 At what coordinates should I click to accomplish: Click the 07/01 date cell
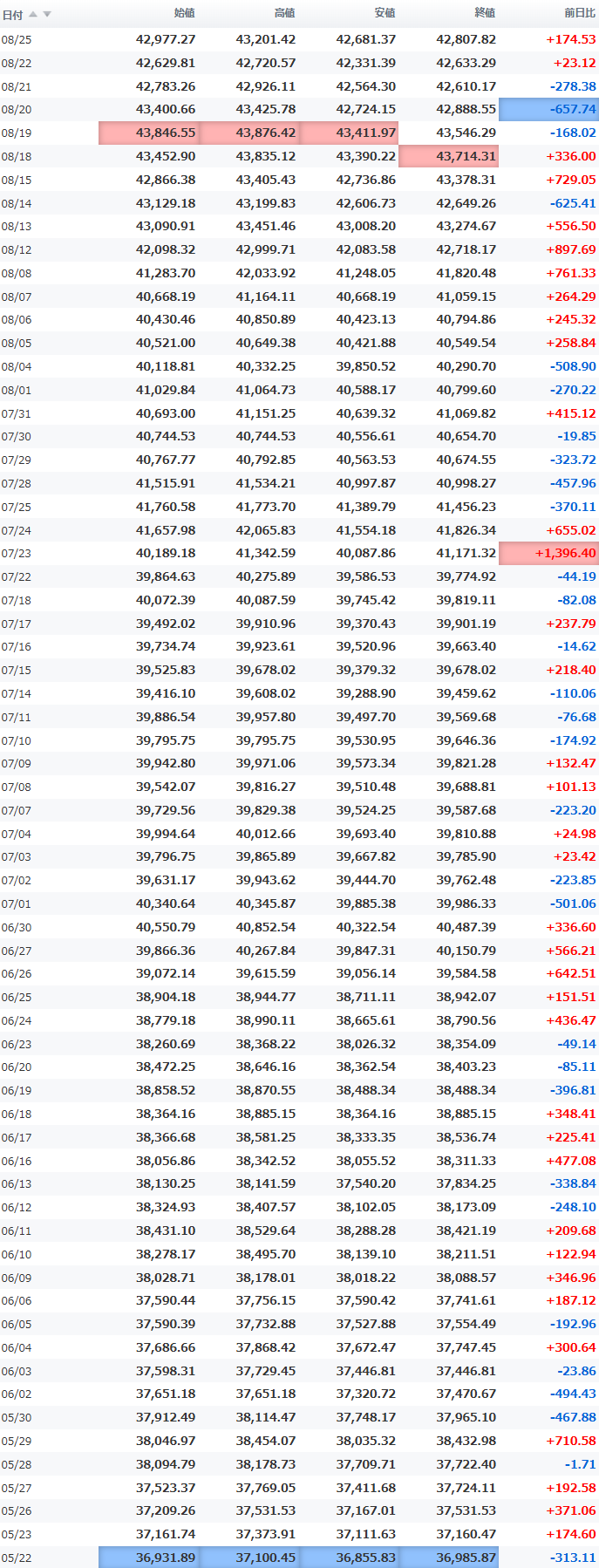[17, 903]
